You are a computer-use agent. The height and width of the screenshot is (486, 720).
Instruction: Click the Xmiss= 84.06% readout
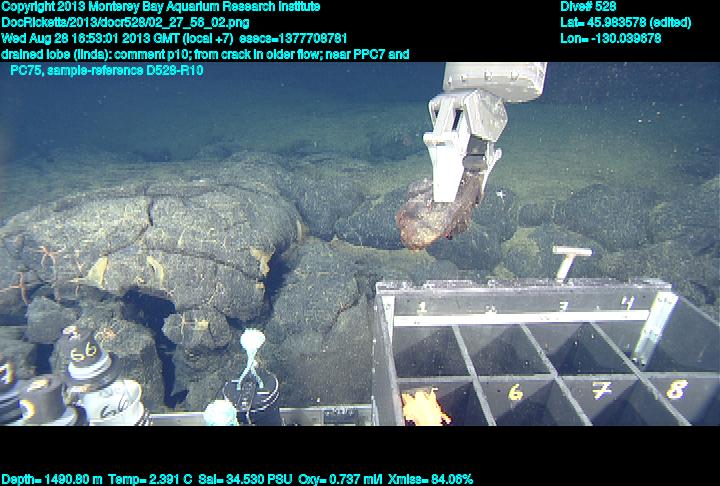(430, 480)
